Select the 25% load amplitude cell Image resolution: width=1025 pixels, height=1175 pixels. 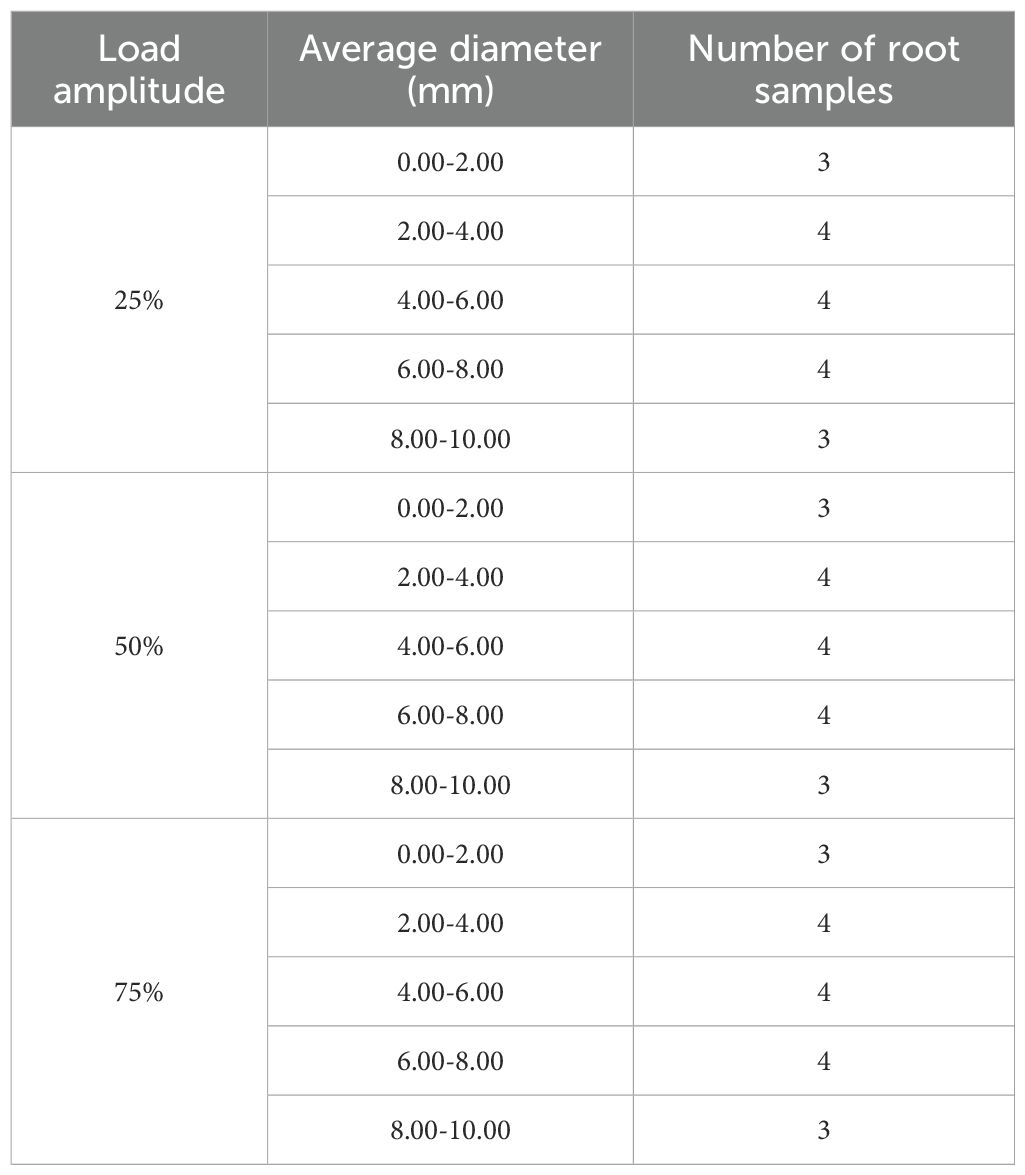(139, 300)
